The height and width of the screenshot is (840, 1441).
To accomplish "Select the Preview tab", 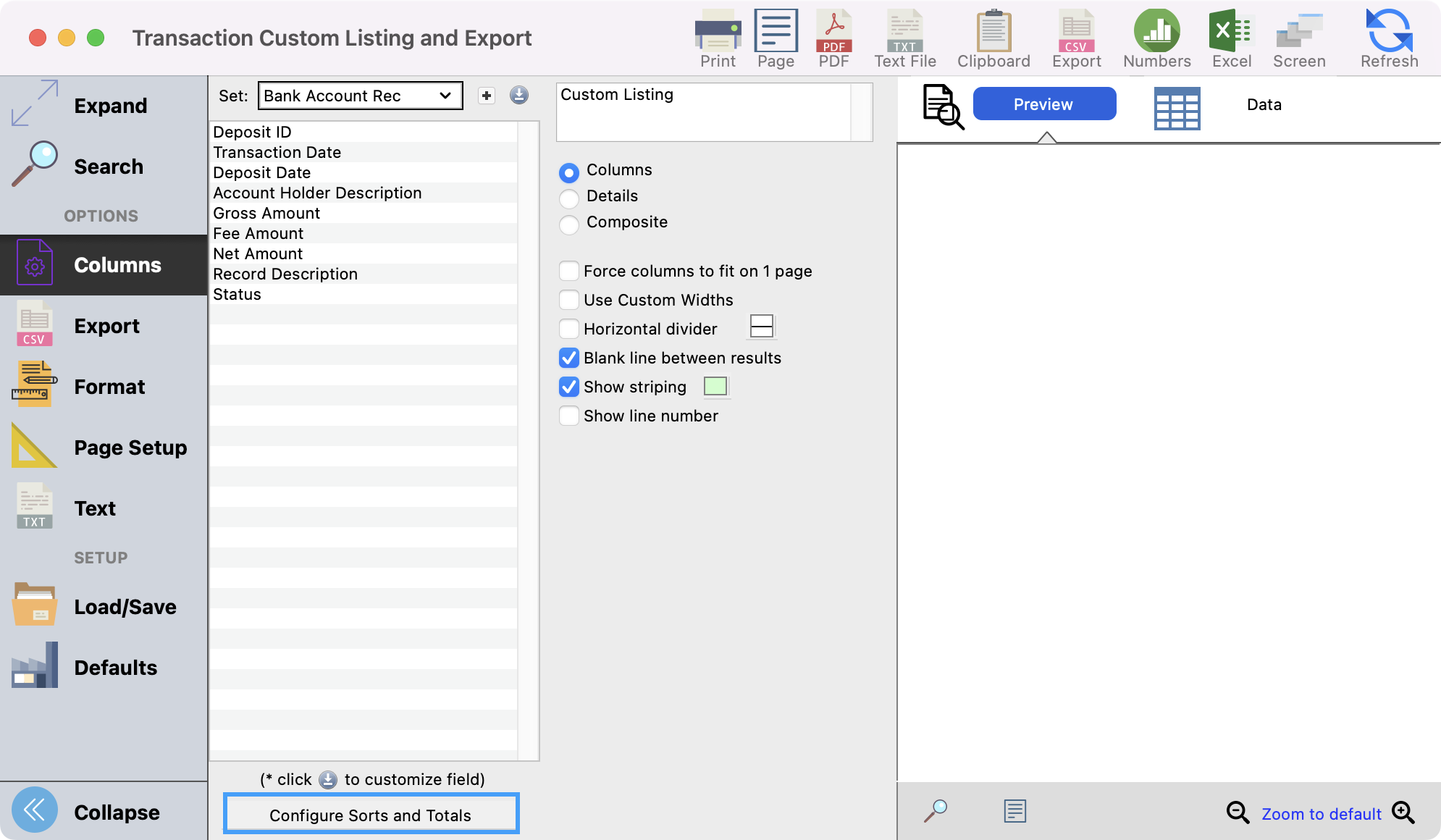I will pos(1044,104).
